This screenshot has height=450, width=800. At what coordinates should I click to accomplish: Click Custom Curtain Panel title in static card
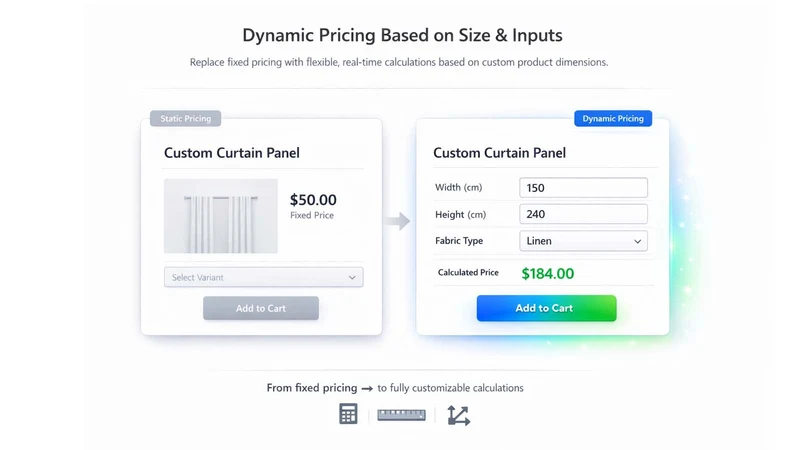232,153
